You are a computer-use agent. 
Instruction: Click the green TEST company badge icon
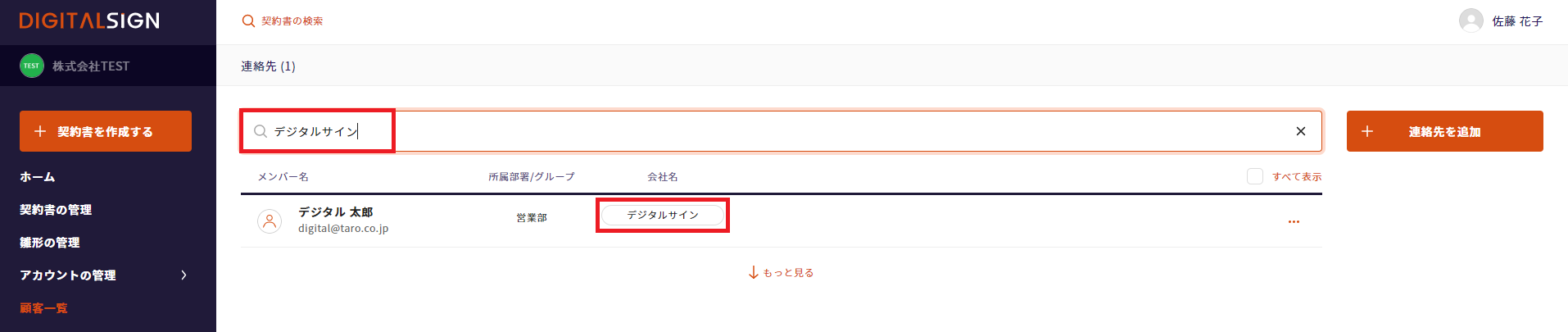[32, 66]
